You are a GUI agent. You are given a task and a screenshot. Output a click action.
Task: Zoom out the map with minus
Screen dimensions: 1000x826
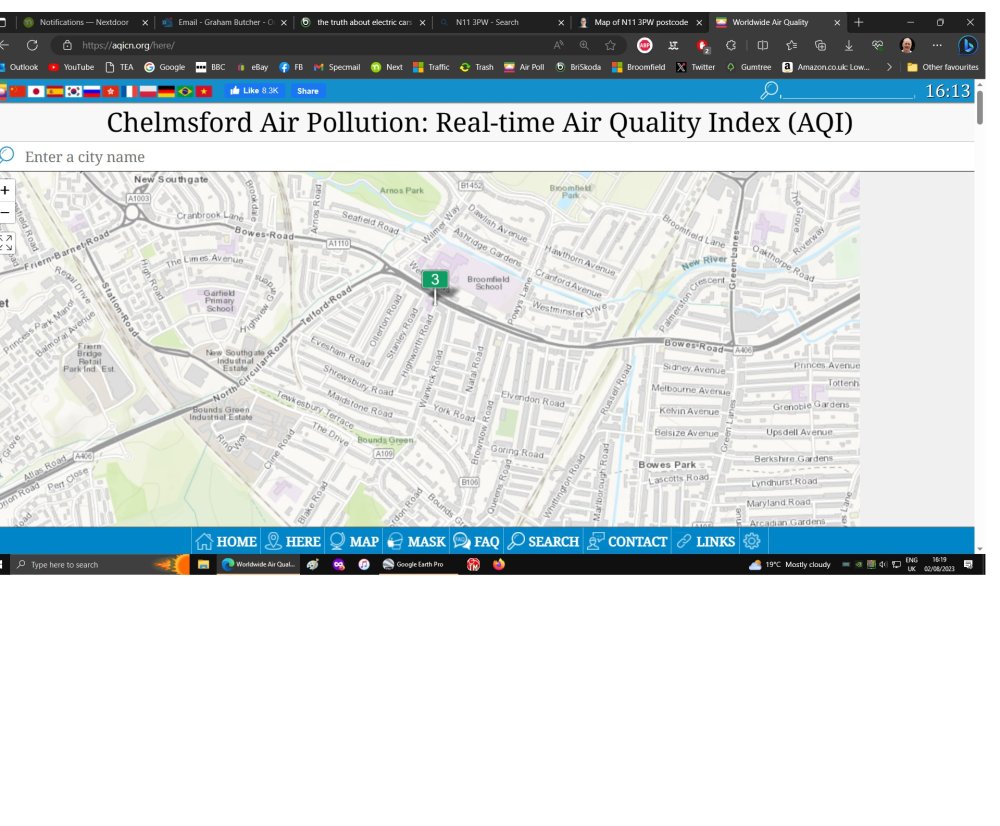point(5,212)
